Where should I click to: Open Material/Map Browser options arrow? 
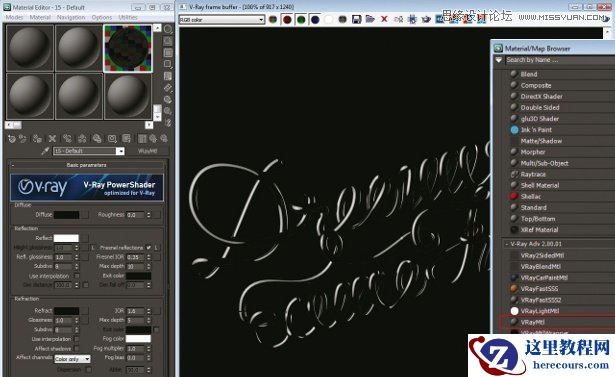(499, 60)
